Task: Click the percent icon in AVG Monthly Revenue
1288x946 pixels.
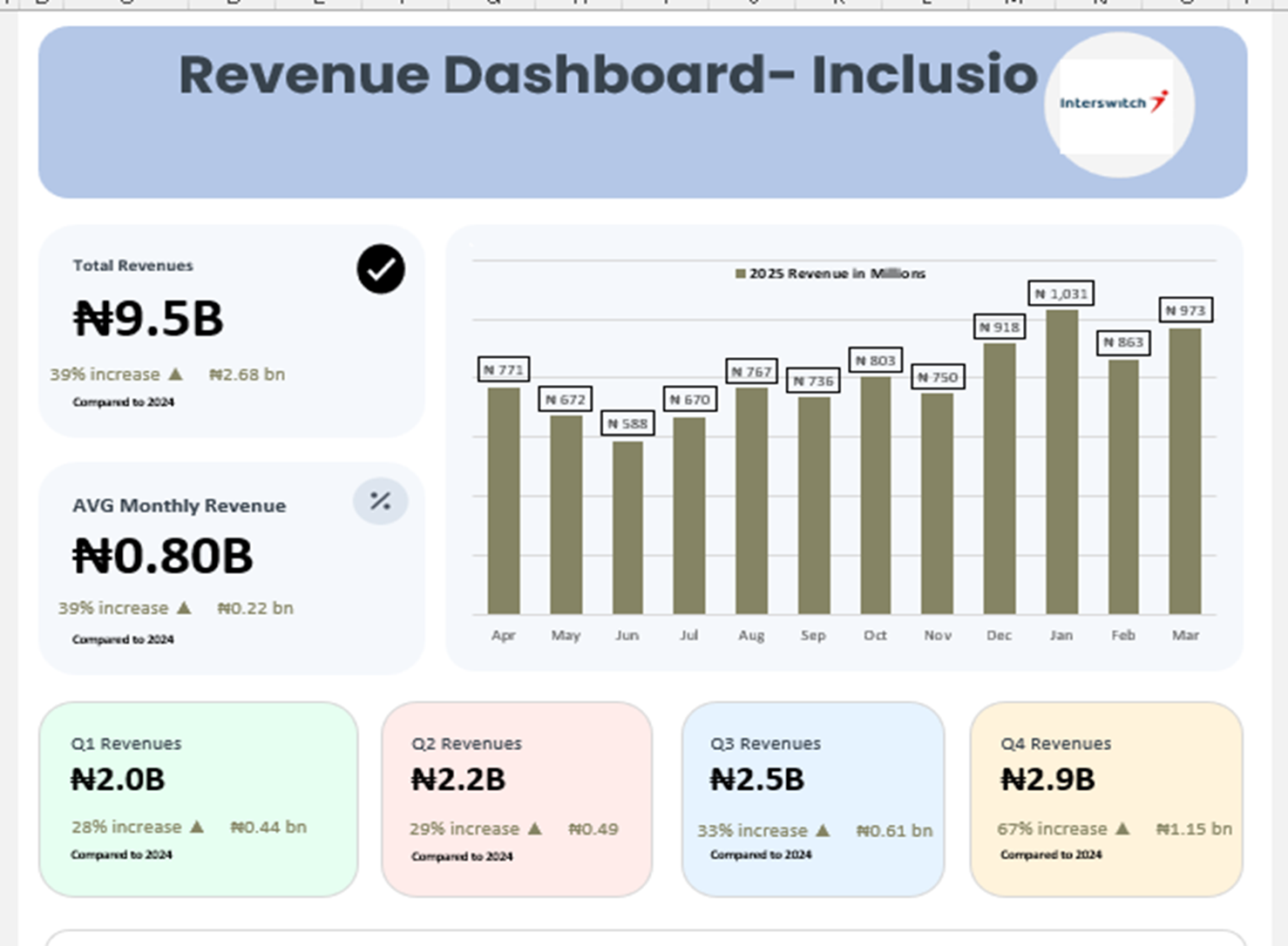Action: coord(380,502)
